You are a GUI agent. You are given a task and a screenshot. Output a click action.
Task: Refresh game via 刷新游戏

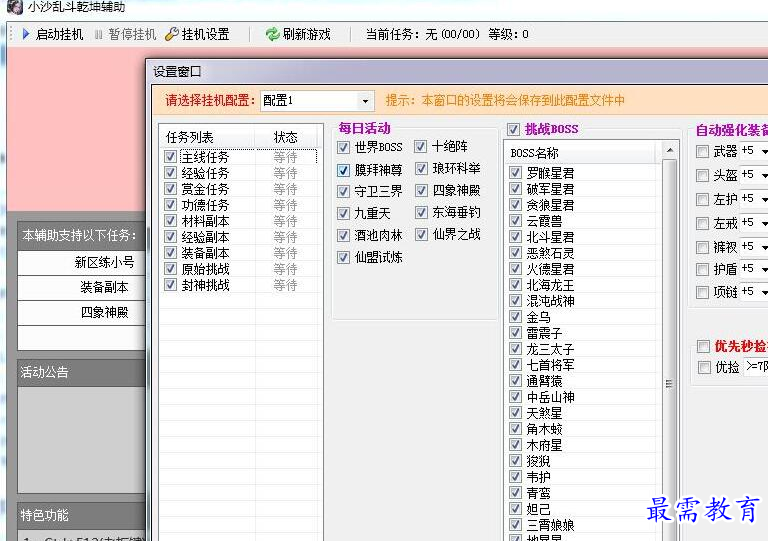pos(298,34)
